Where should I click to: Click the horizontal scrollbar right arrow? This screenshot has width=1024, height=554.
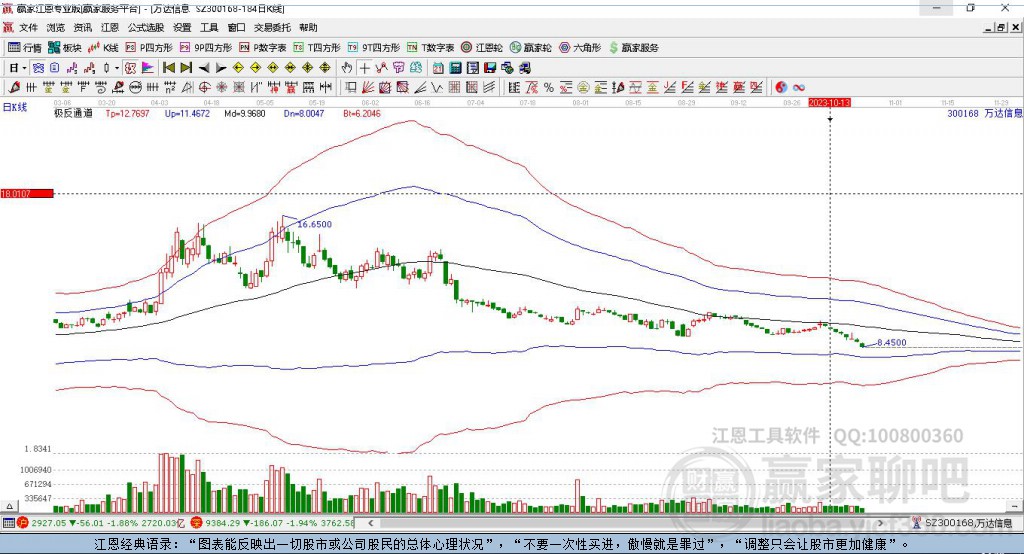(880, 523)
